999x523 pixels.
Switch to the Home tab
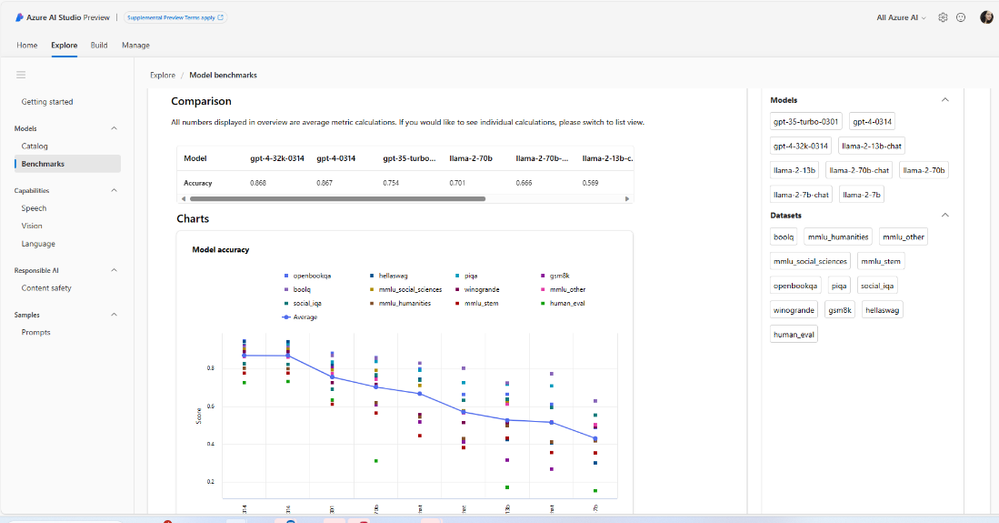point(27,45)
